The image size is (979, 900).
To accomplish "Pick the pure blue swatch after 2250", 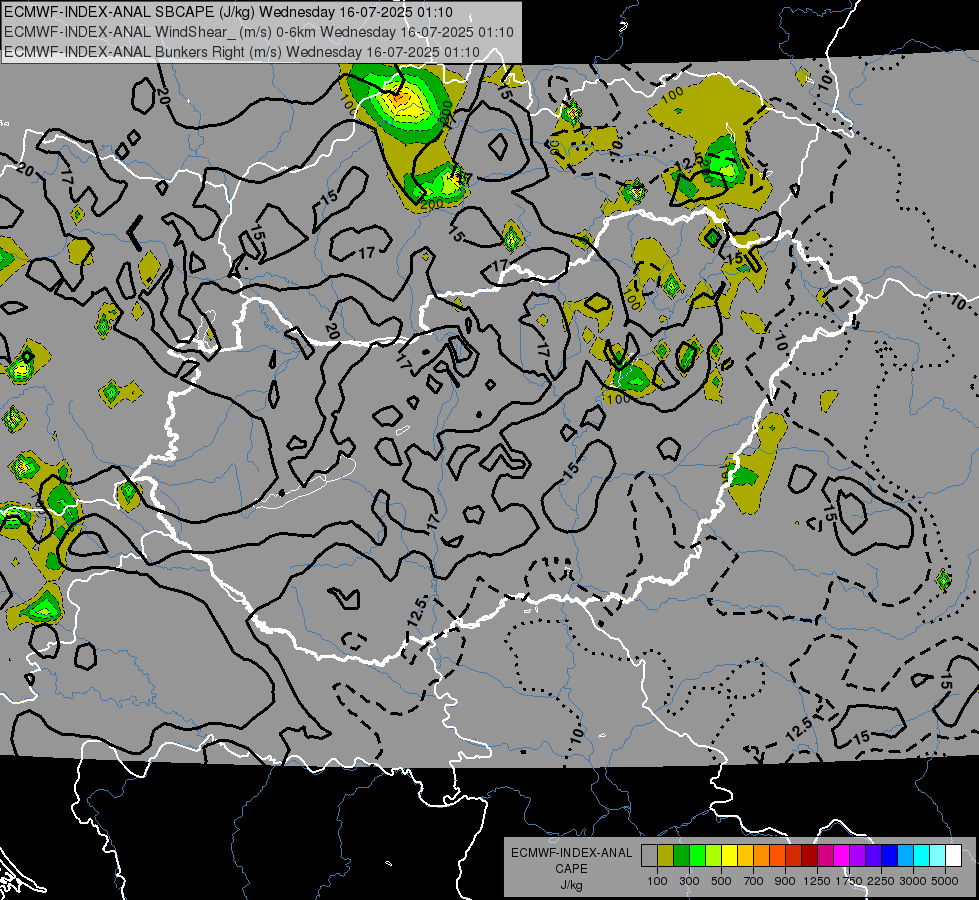I will pyautogui.click(x=890, y=856).
